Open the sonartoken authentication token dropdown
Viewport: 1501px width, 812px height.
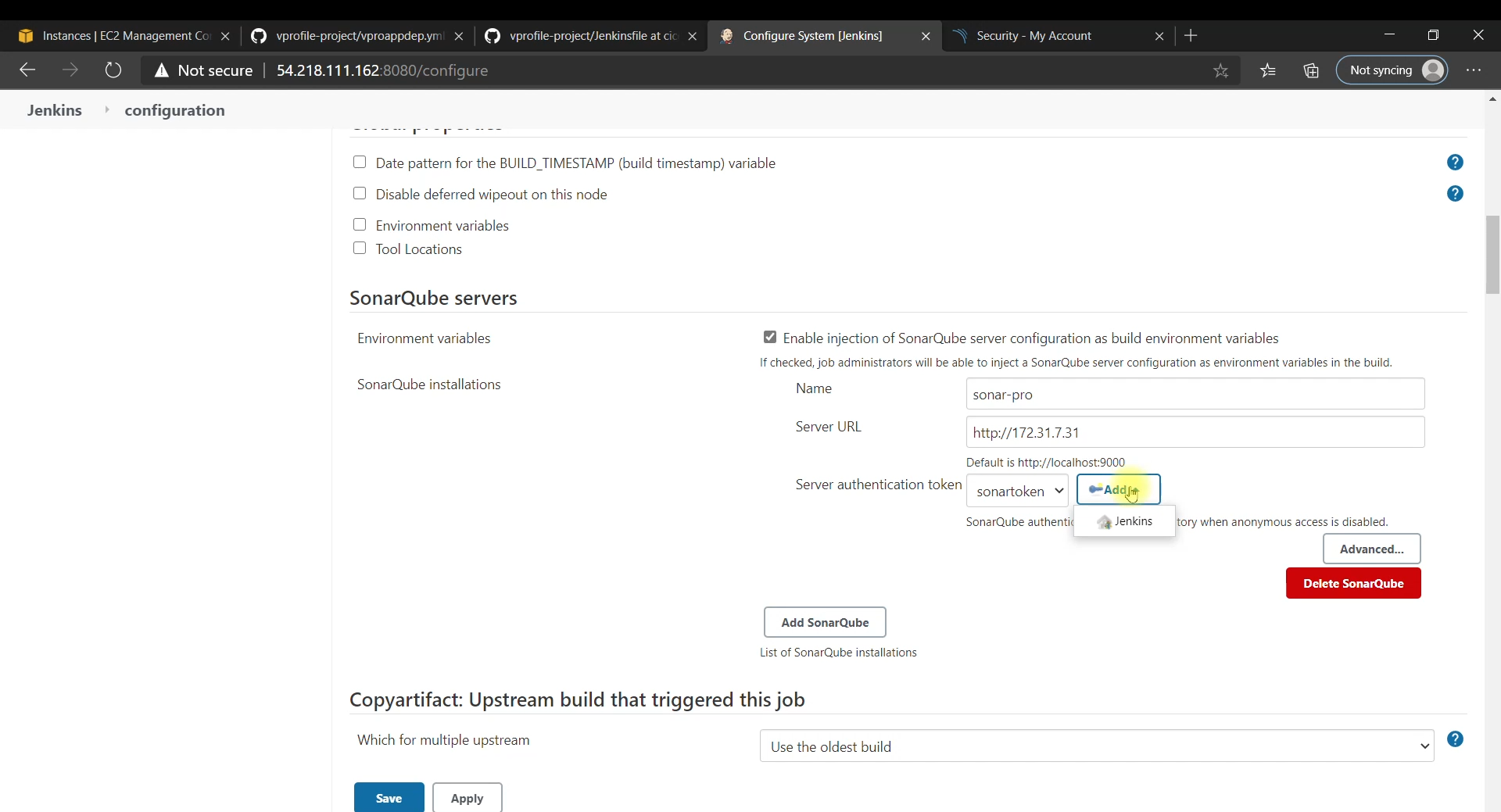[1017, 491]
